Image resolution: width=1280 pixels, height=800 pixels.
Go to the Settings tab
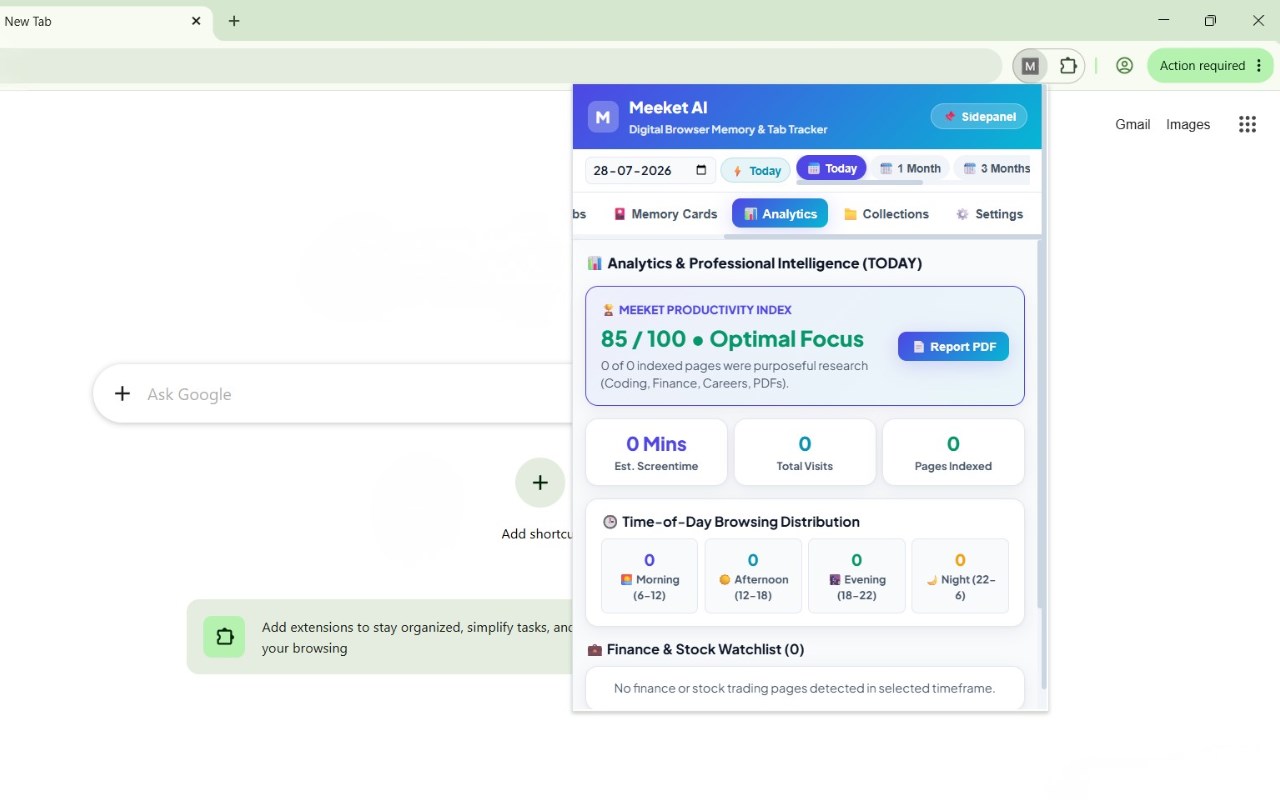(x=989, y=214)
